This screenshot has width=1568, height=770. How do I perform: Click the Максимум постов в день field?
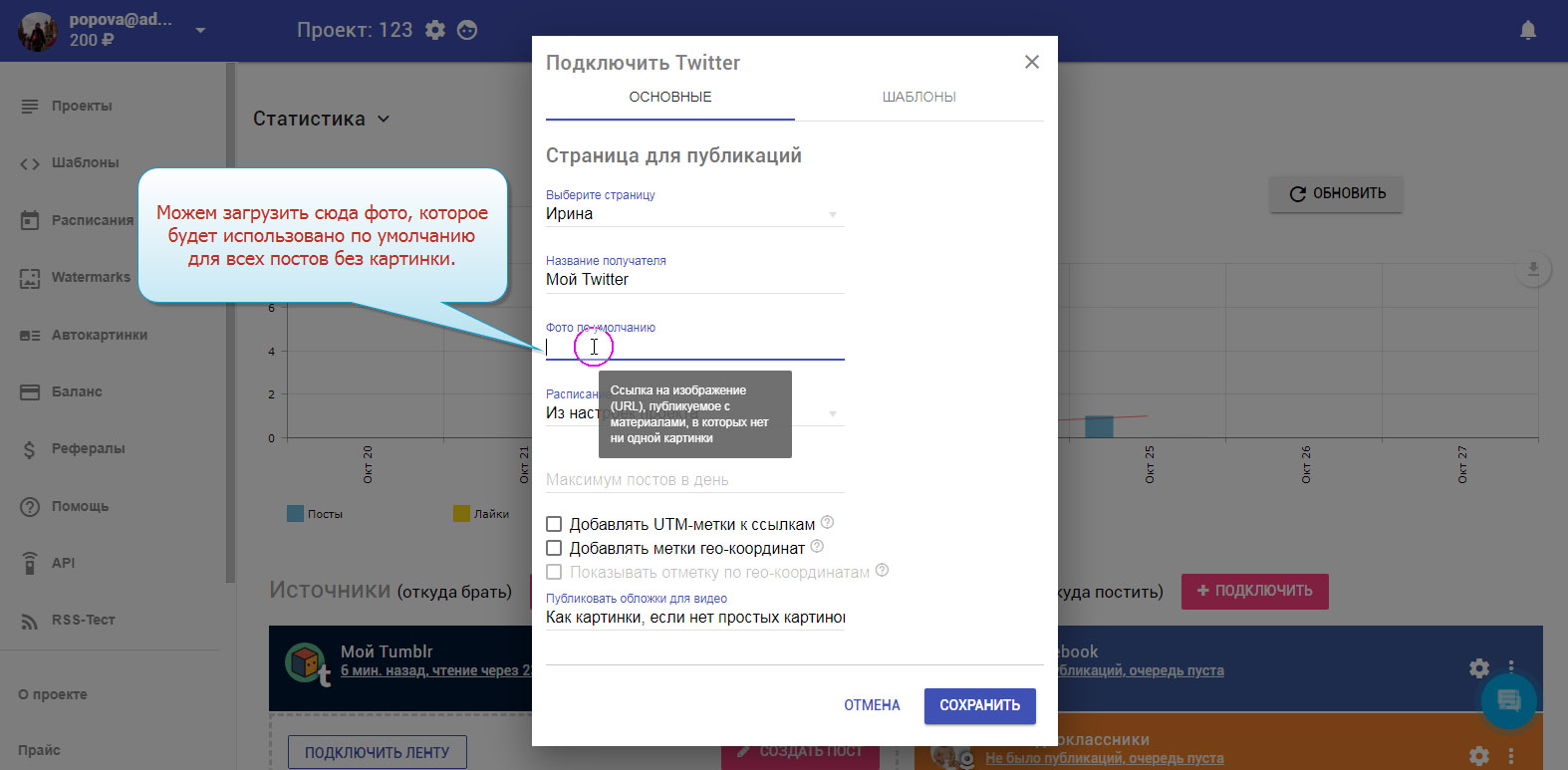(694, 480)
